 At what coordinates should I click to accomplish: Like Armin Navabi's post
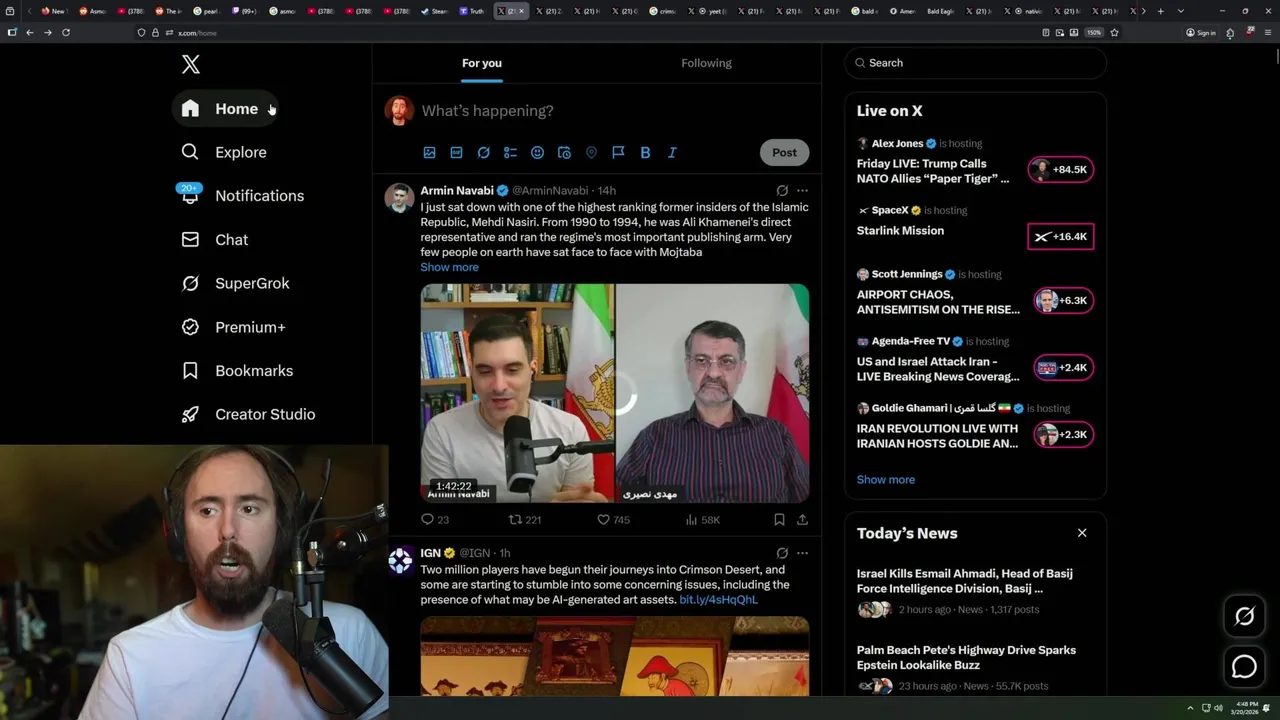pyautogui.click(x=613, y=520)
